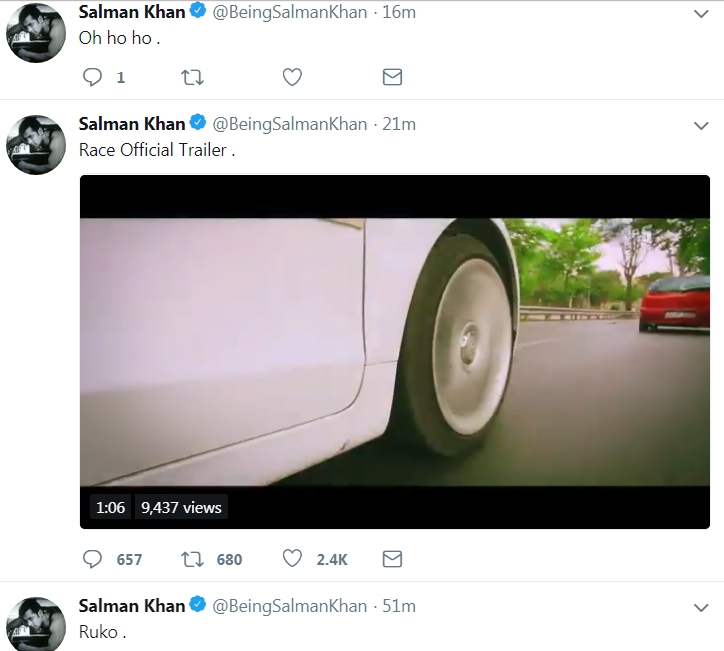Screen dimensions: 724x651
Task: Open the dropdown on the "Ruko" tweet
Action: point(701,607)
